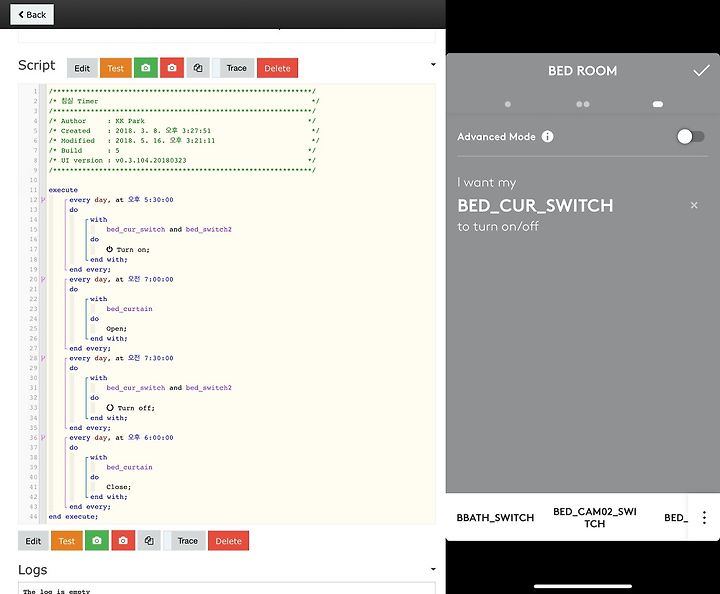Click 'BED ROOM' panel title
This screenshot has height=594, width=720.
[582, 71]
